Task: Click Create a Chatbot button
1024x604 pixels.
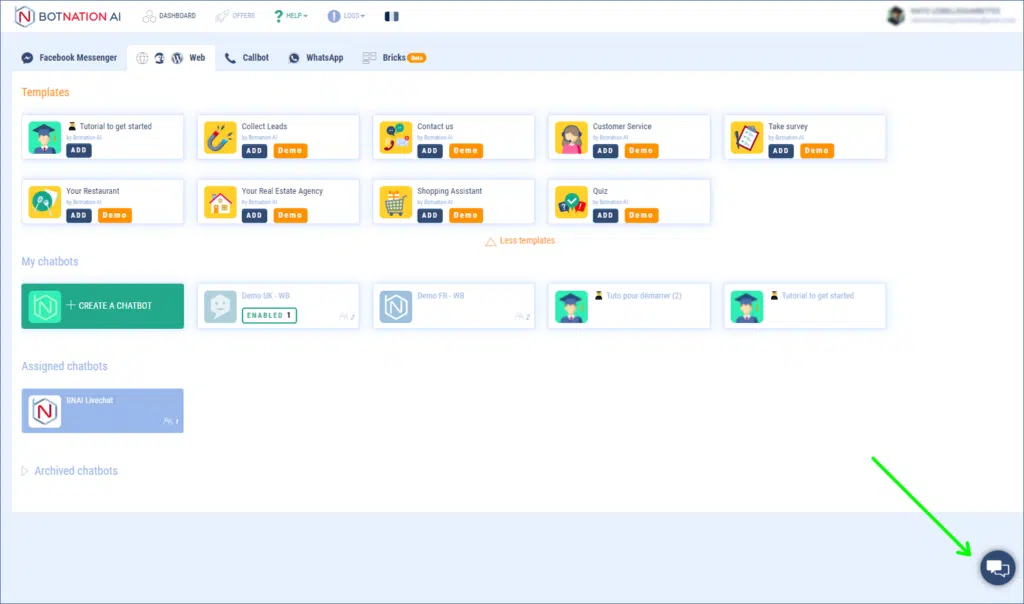Action: [102, 306]
